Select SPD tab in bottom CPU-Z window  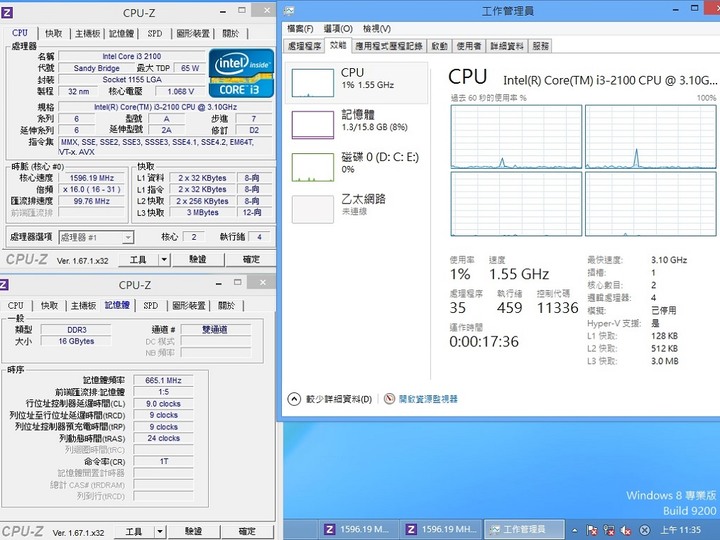pos(151,306)
